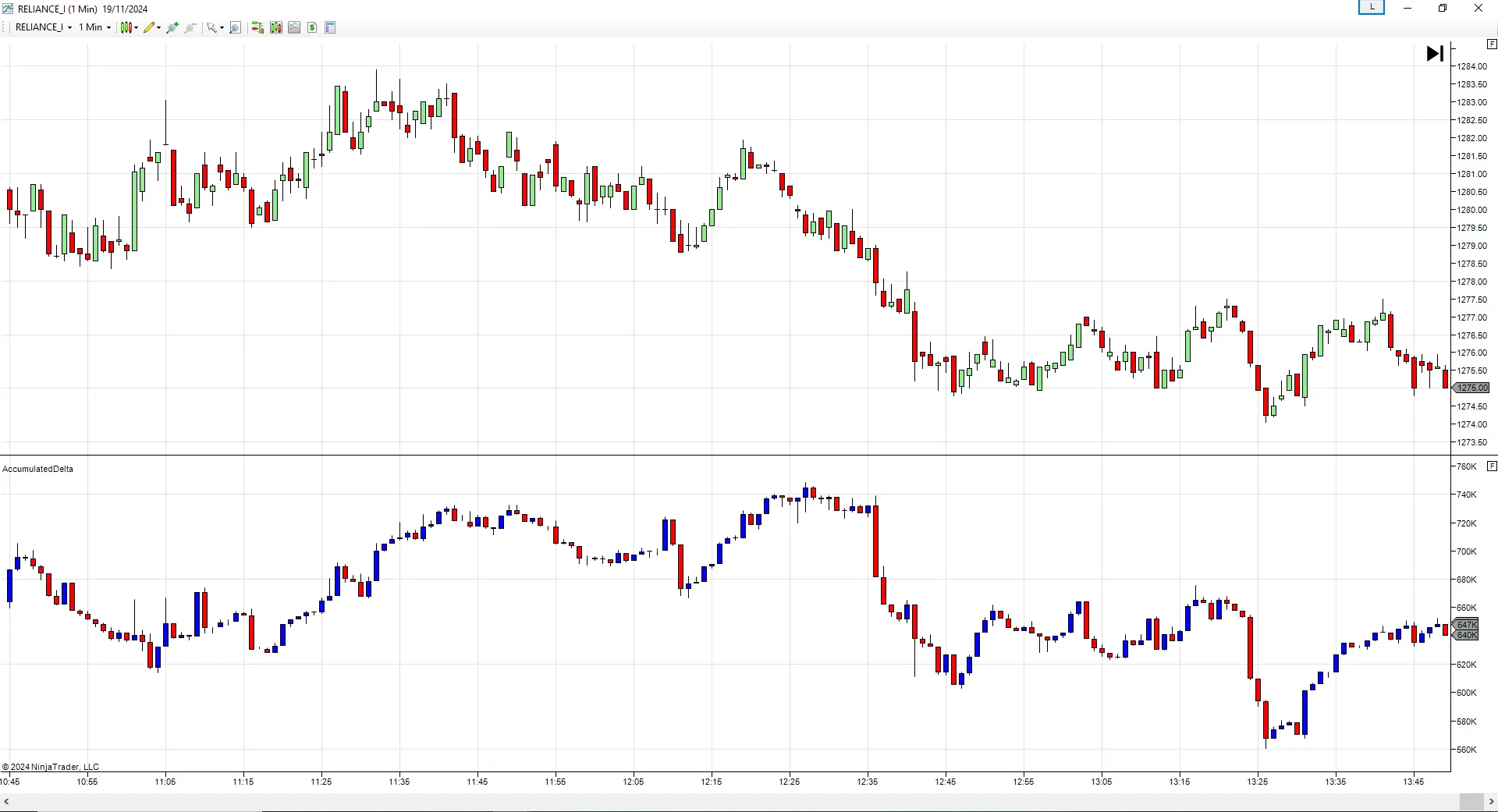Click the zoom in magnifier icon

[172, 27]
